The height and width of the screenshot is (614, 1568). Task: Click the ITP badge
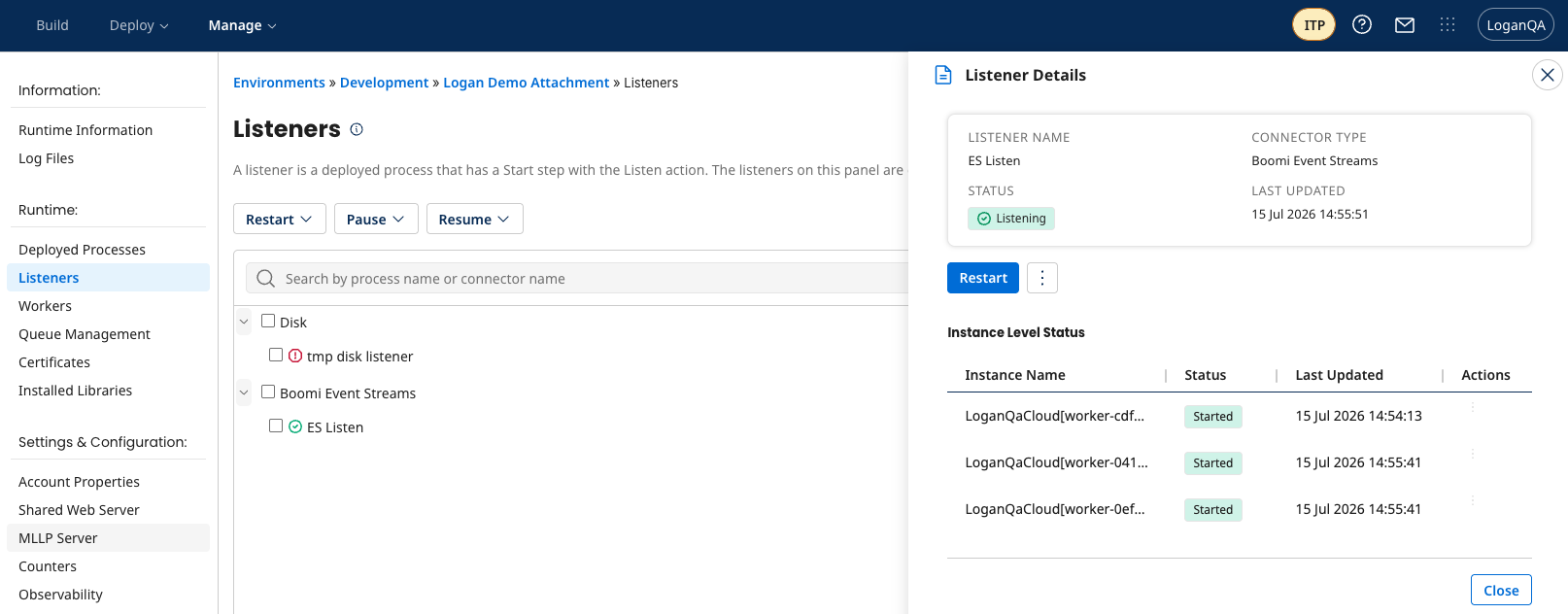(1313, 25)
